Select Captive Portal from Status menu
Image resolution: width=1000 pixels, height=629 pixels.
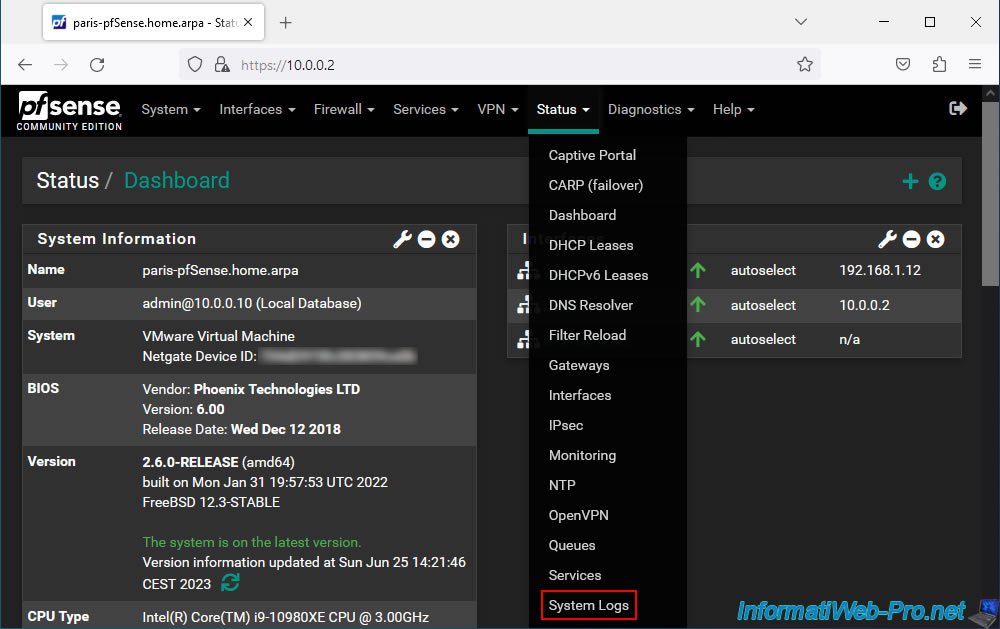pyautogui.click(x=592, y=156)
